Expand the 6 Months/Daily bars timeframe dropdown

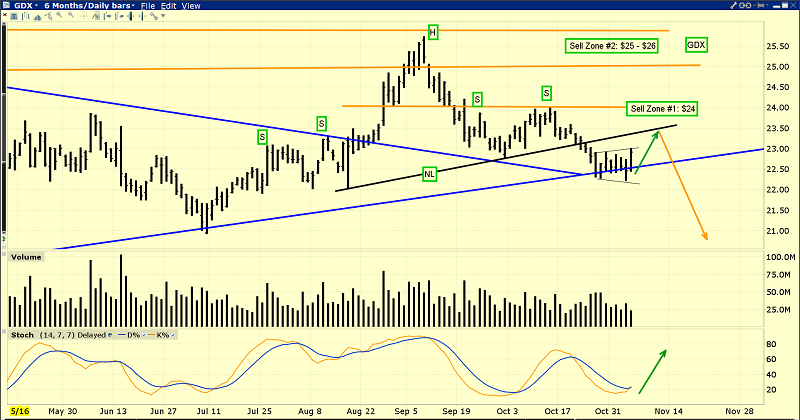85,6
